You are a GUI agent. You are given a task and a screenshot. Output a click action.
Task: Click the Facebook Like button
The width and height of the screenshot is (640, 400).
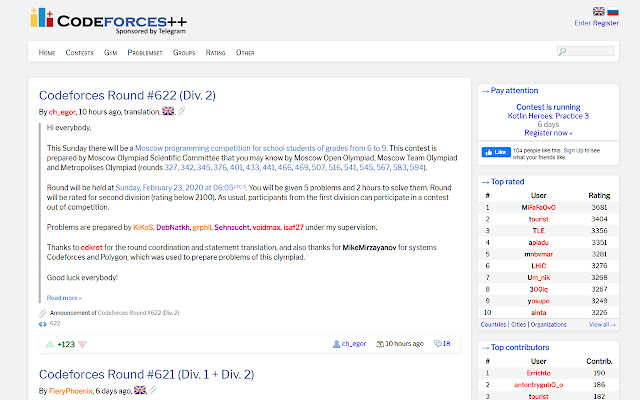pyautogui.click(x=496, y=152)
